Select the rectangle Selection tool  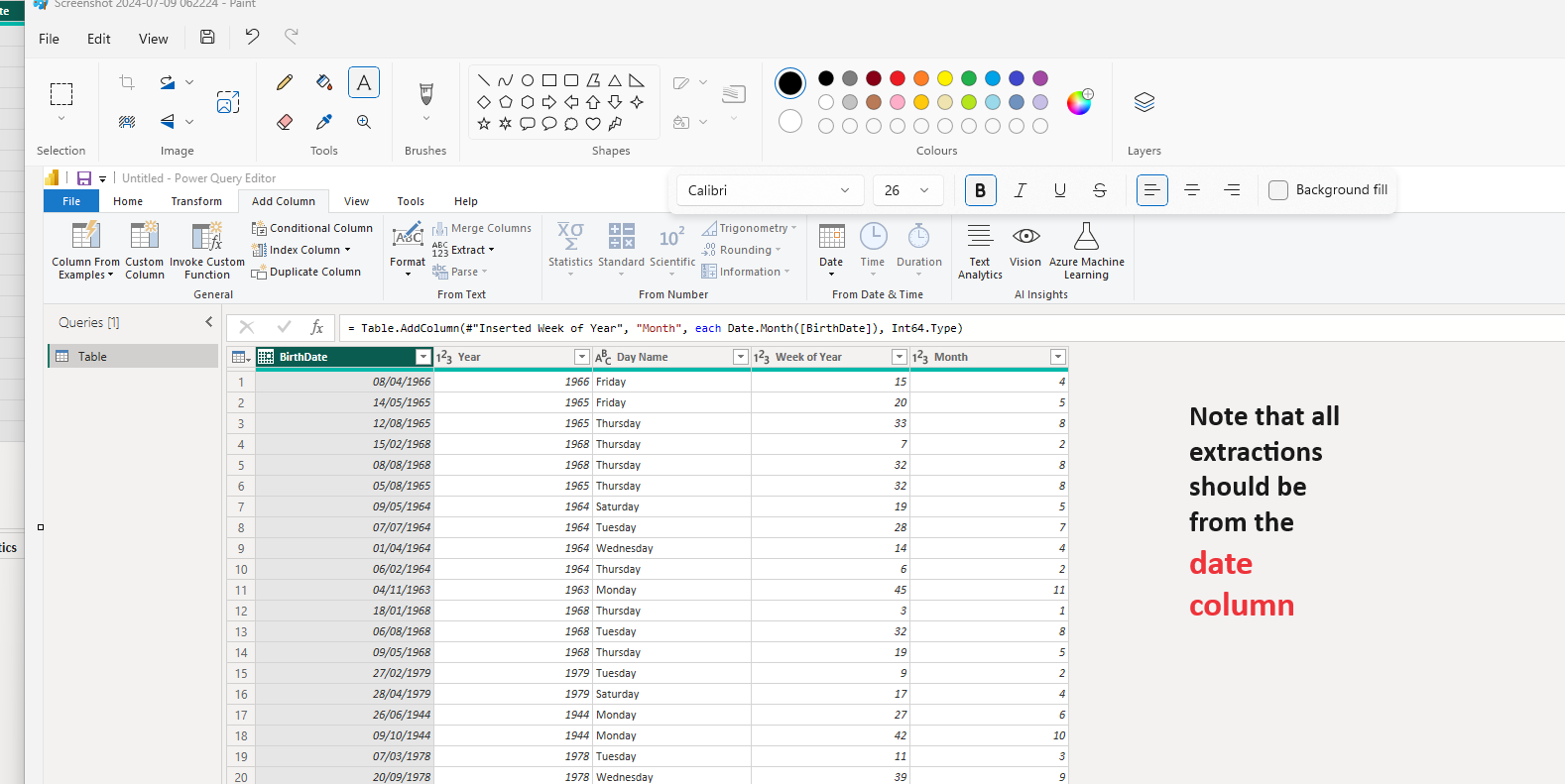click(61, 94)
